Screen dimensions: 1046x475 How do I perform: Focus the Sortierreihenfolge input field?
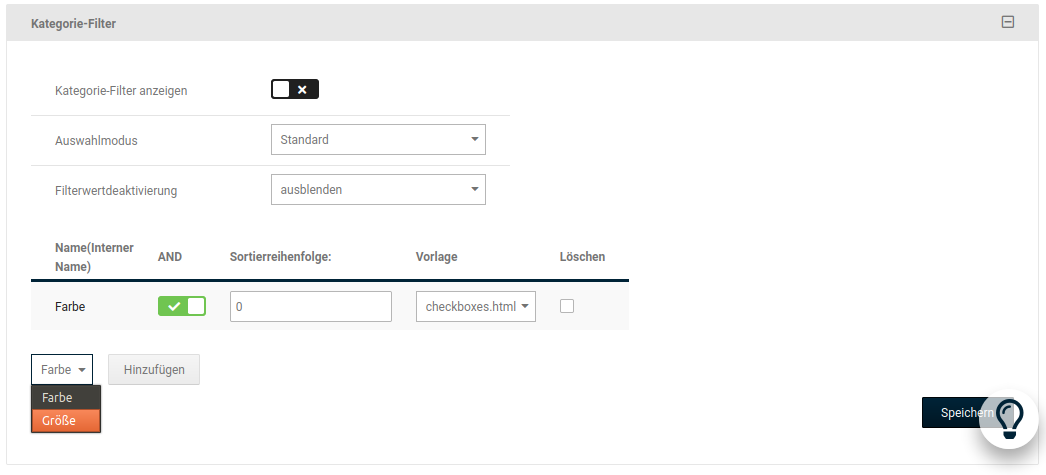tap(310, 307)
